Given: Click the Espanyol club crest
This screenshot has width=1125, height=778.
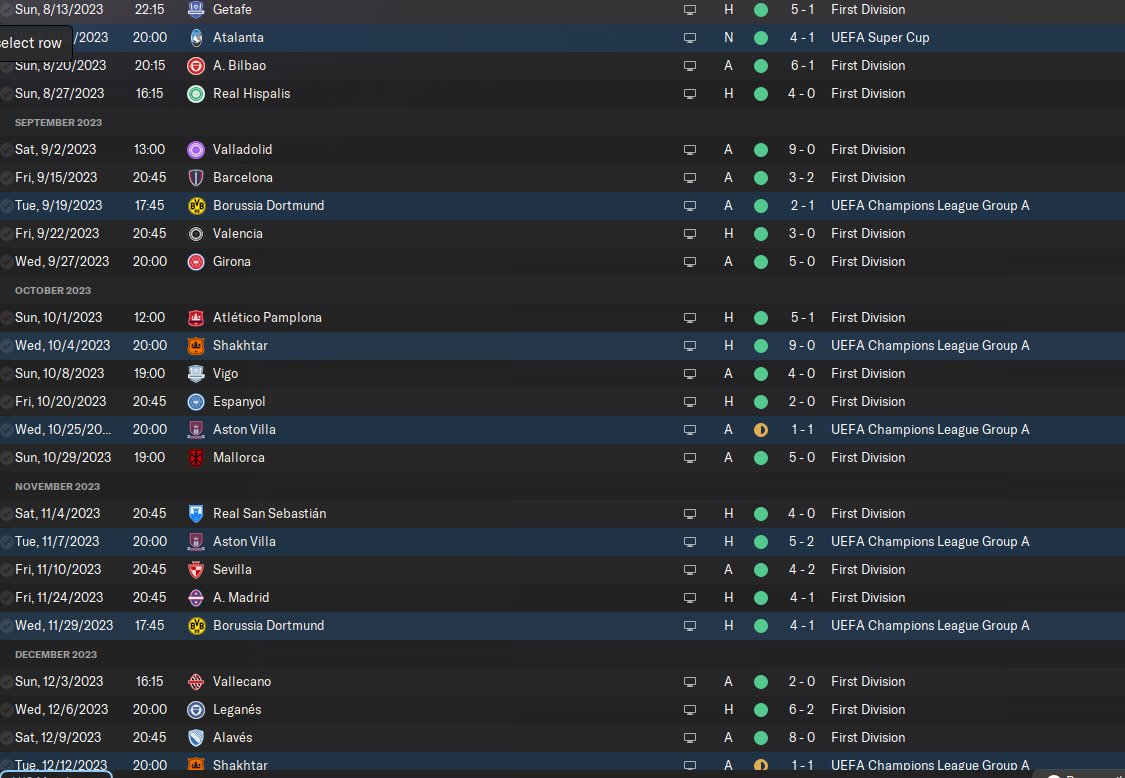Looking at the screenshot, I should 196,402.
